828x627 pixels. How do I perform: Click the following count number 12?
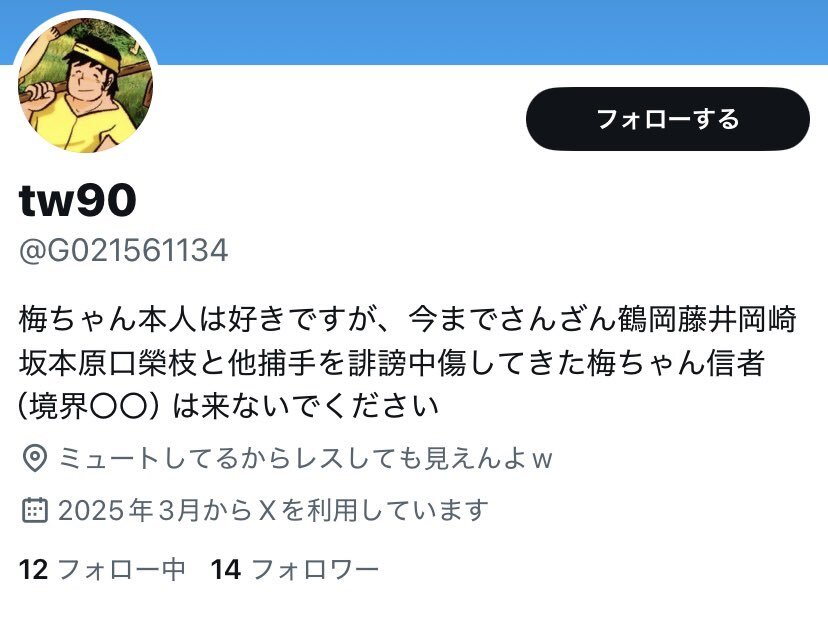[x=33, y=569]
